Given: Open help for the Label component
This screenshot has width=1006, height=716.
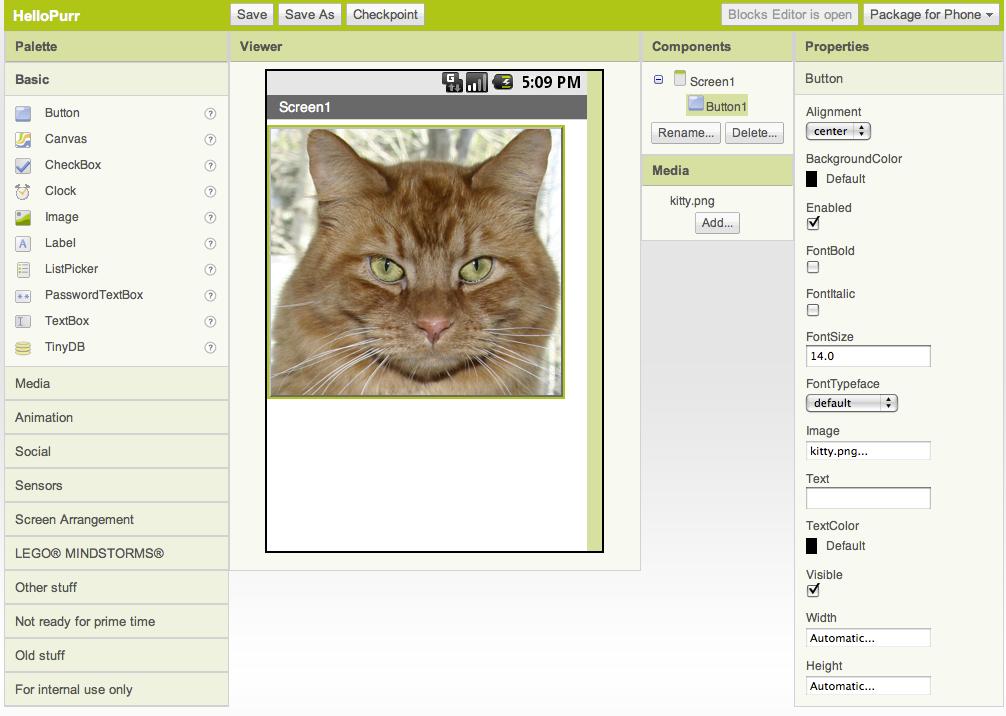Looking at the screenshot, I should (210, 243).
